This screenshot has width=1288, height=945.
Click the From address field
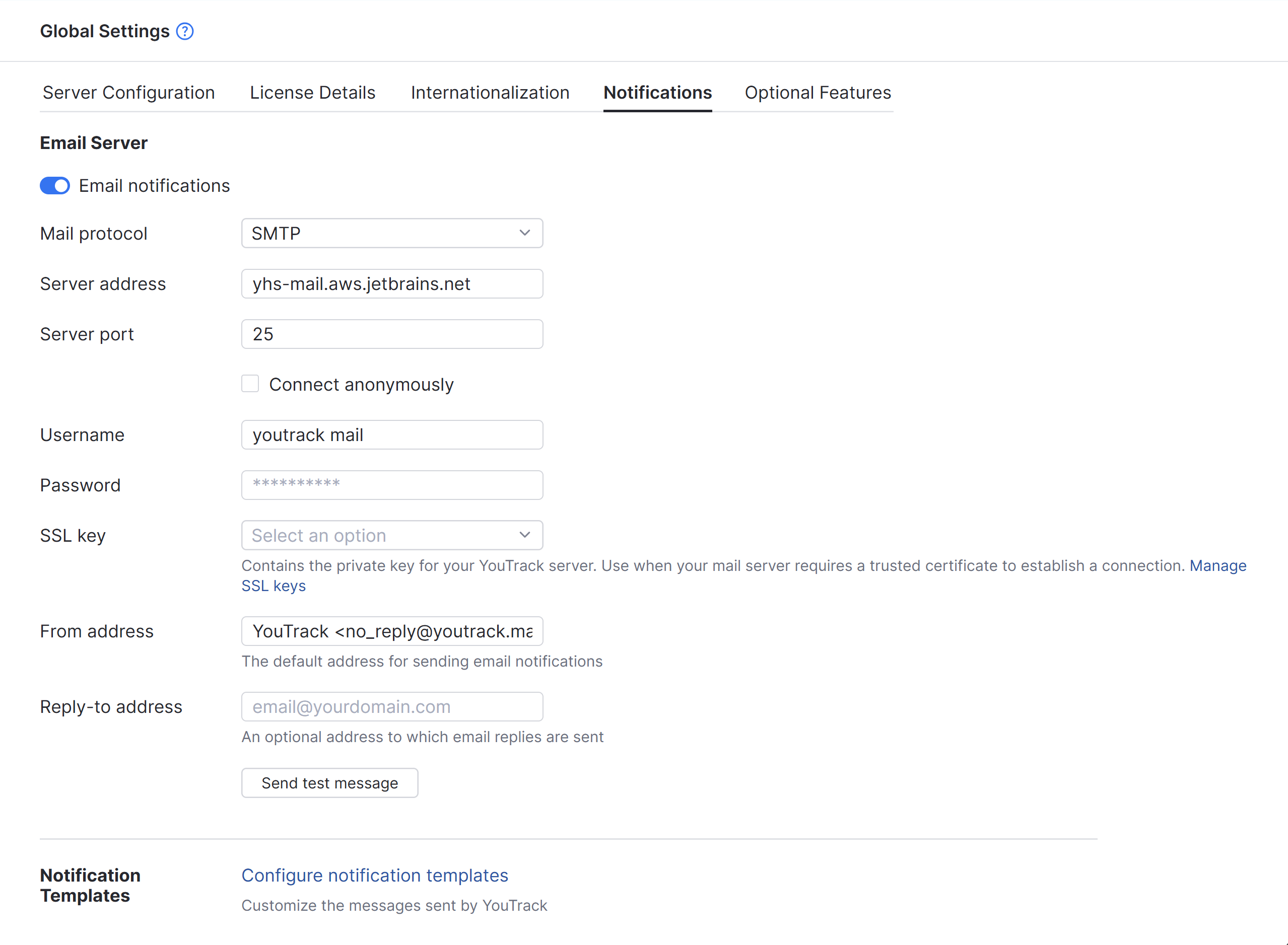(x=392, y=631)
